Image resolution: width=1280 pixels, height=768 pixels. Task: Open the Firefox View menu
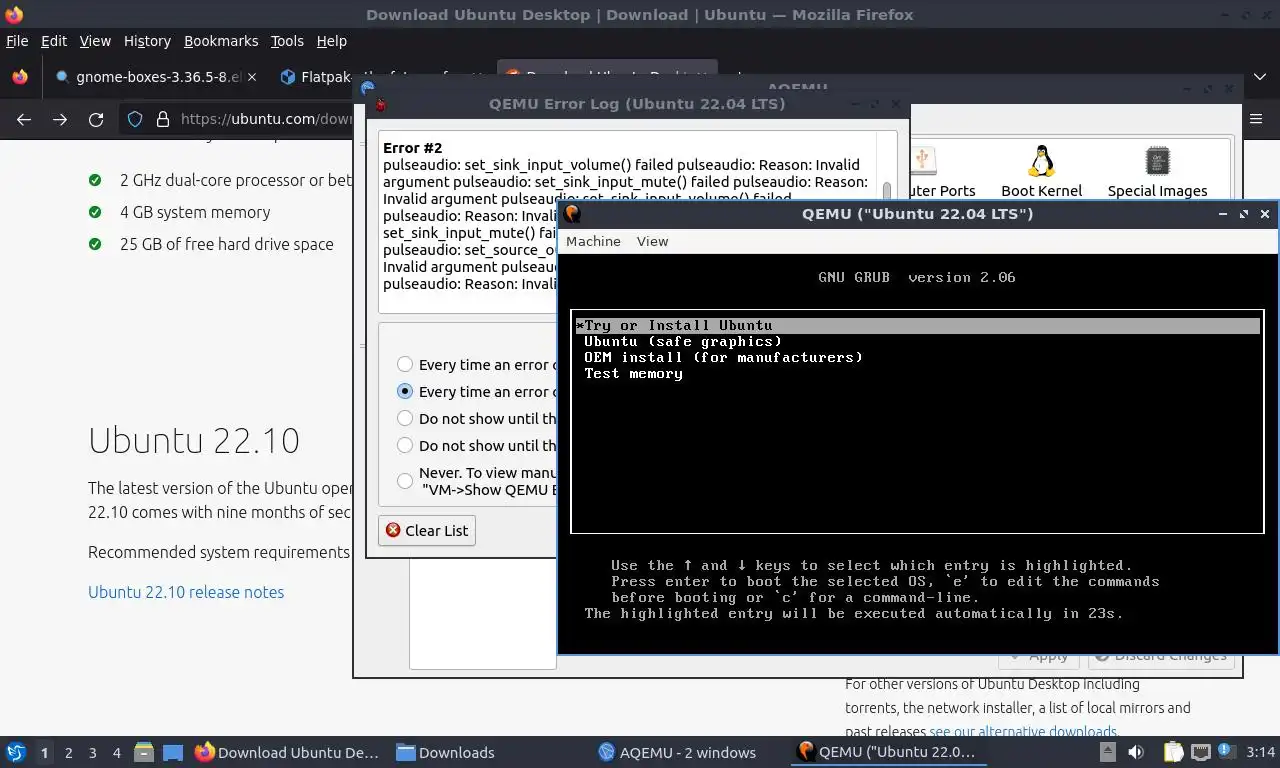[x=95, y=41]
